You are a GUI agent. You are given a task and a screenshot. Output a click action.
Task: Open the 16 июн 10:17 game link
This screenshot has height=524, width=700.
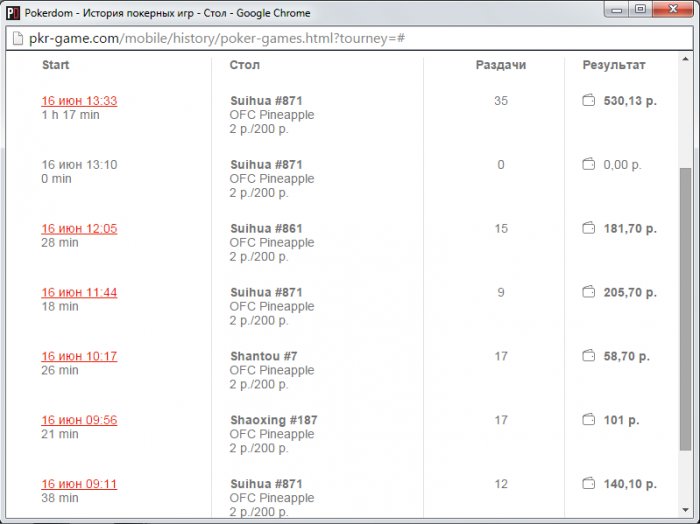pyautogui.click(x=79, y=356)
